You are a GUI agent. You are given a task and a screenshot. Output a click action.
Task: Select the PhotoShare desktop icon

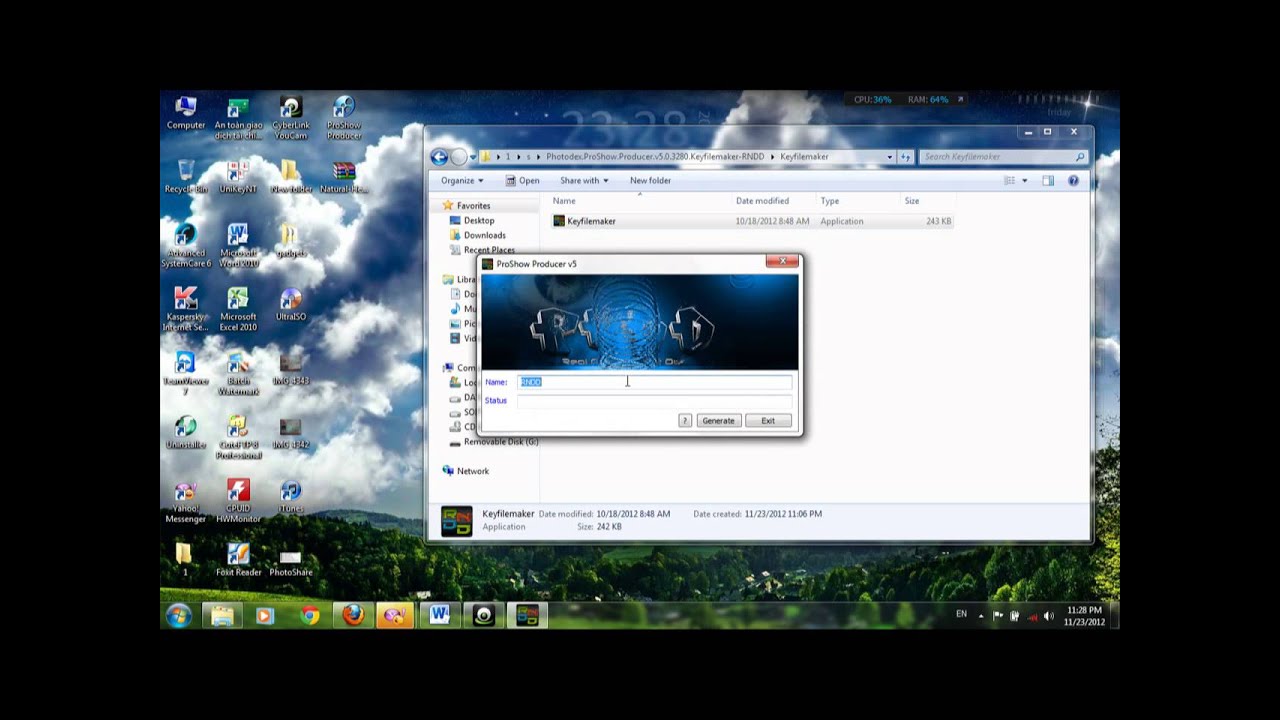click(291, 561)
